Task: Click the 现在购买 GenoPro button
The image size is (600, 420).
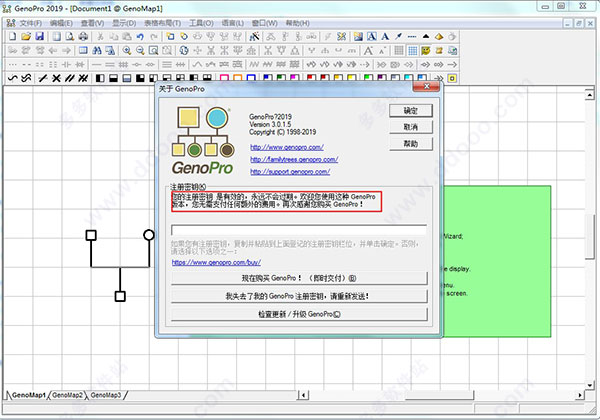Action: click(x=299, y=278)
